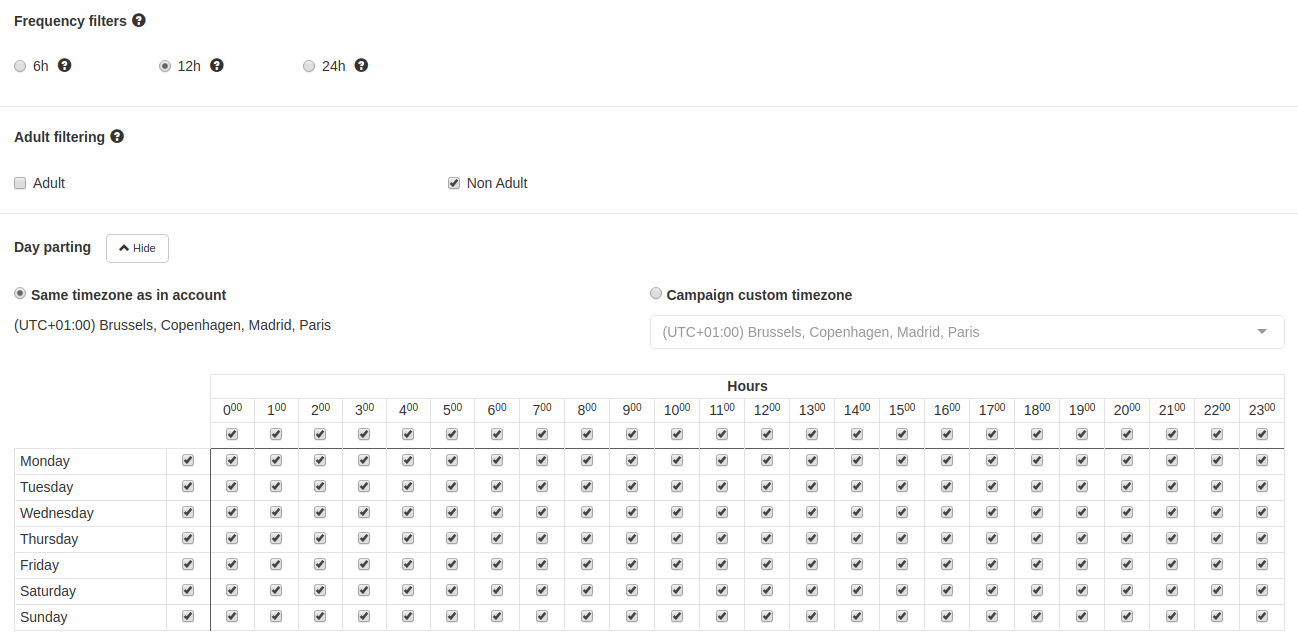Click help icon next to Frequency filters

(x=139, y=21)
